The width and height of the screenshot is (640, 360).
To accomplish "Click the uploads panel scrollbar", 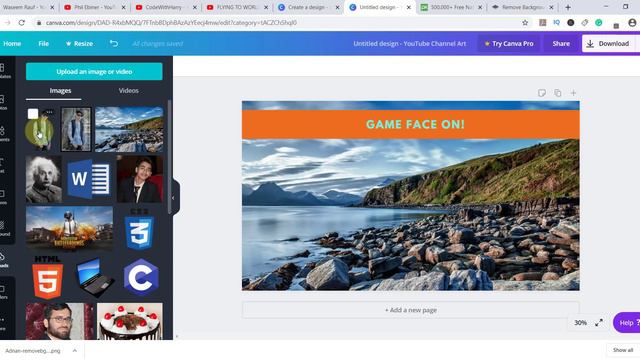I will coord(169,157).
